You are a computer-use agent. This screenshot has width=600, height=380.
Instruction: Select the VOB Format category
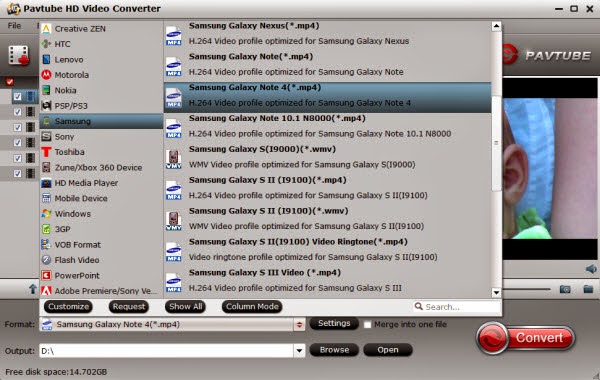[x=101, y=245]
